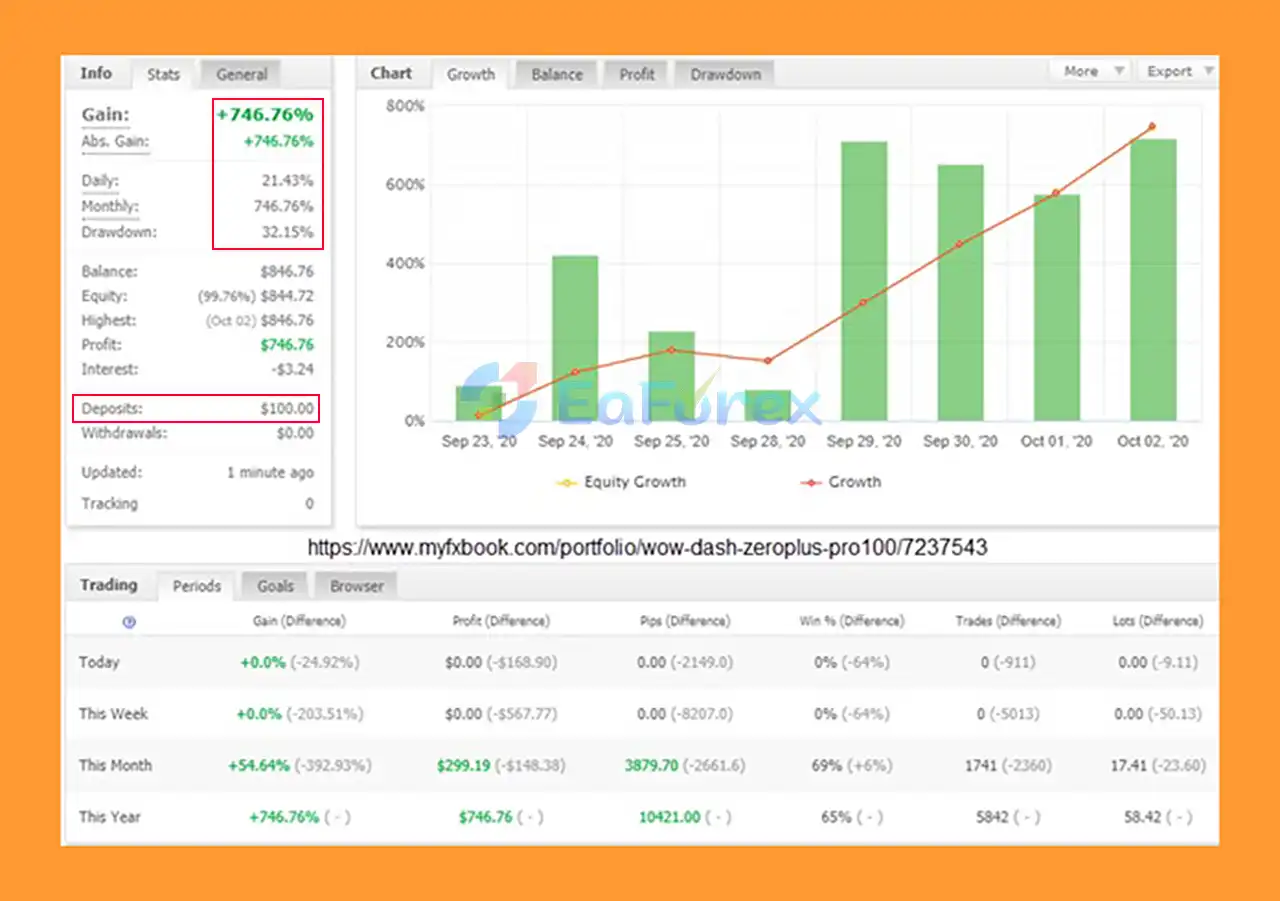The image size is (1280, 901).
Task: Switch to the Browser tab
Action: pos(357,586)
